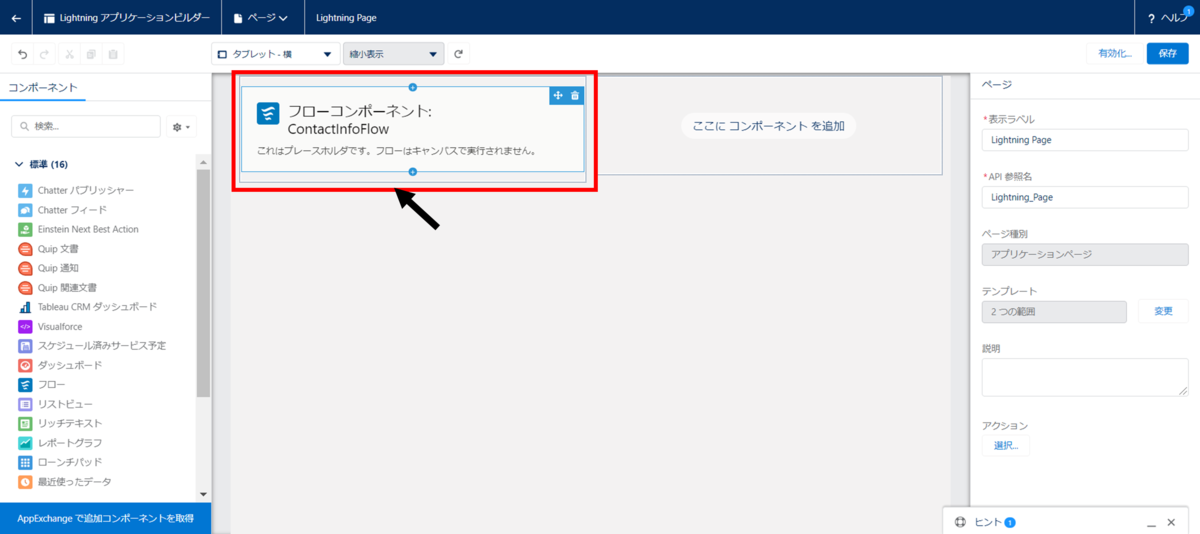The height and width of the screenshot is (534, 1200).
Task: Close the ヒント panel
Action: coord(1172,522)
